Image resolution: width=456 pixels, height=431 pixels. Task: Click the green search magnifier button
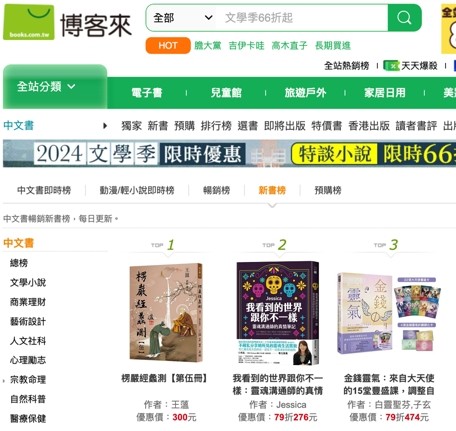404,18
